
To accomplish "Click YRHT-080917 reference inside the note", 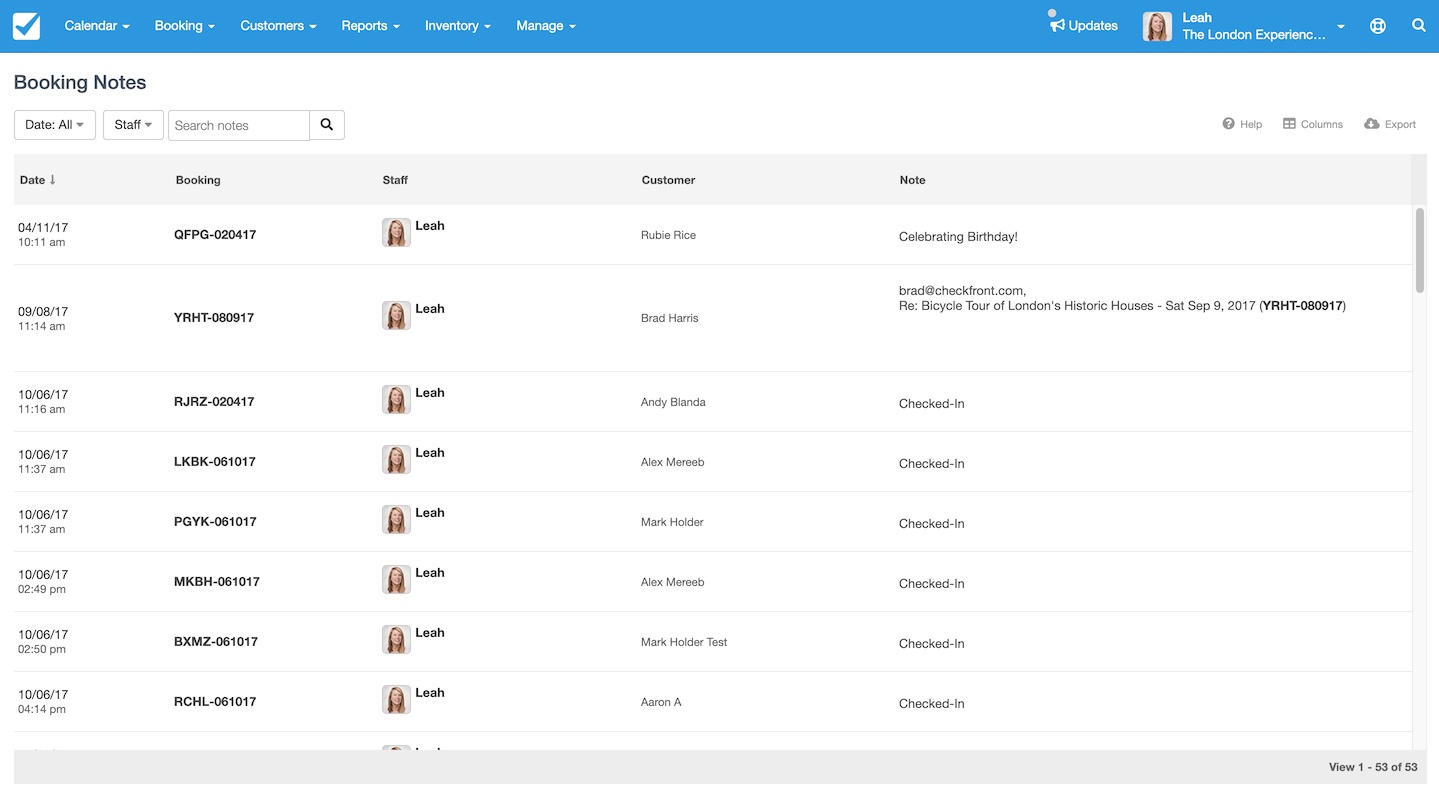I will [1302, 306].
